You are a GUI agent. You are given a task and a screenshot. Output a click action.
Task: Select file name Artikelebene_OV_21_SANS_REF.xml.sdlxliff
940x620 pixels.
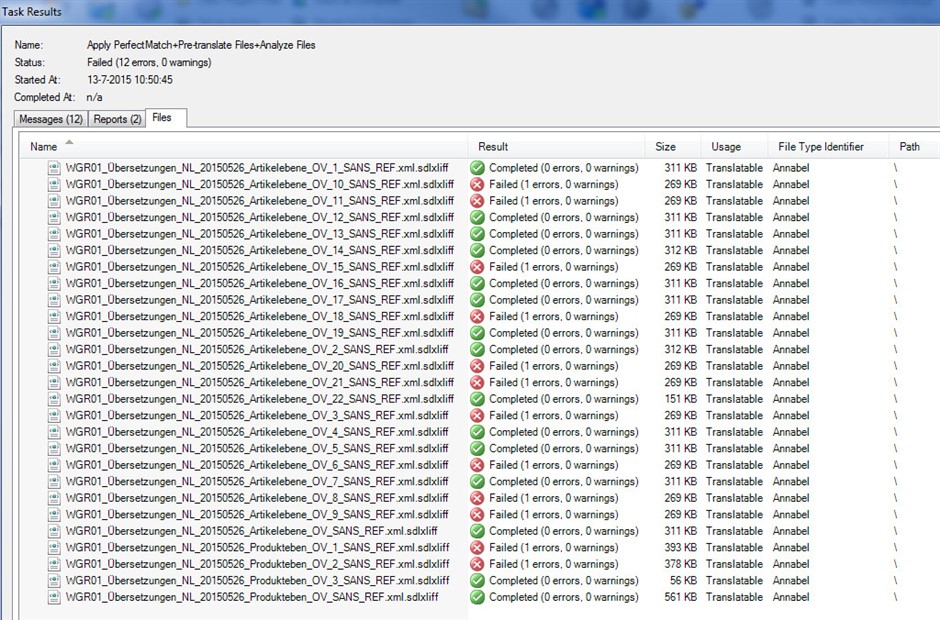point(260,382)
